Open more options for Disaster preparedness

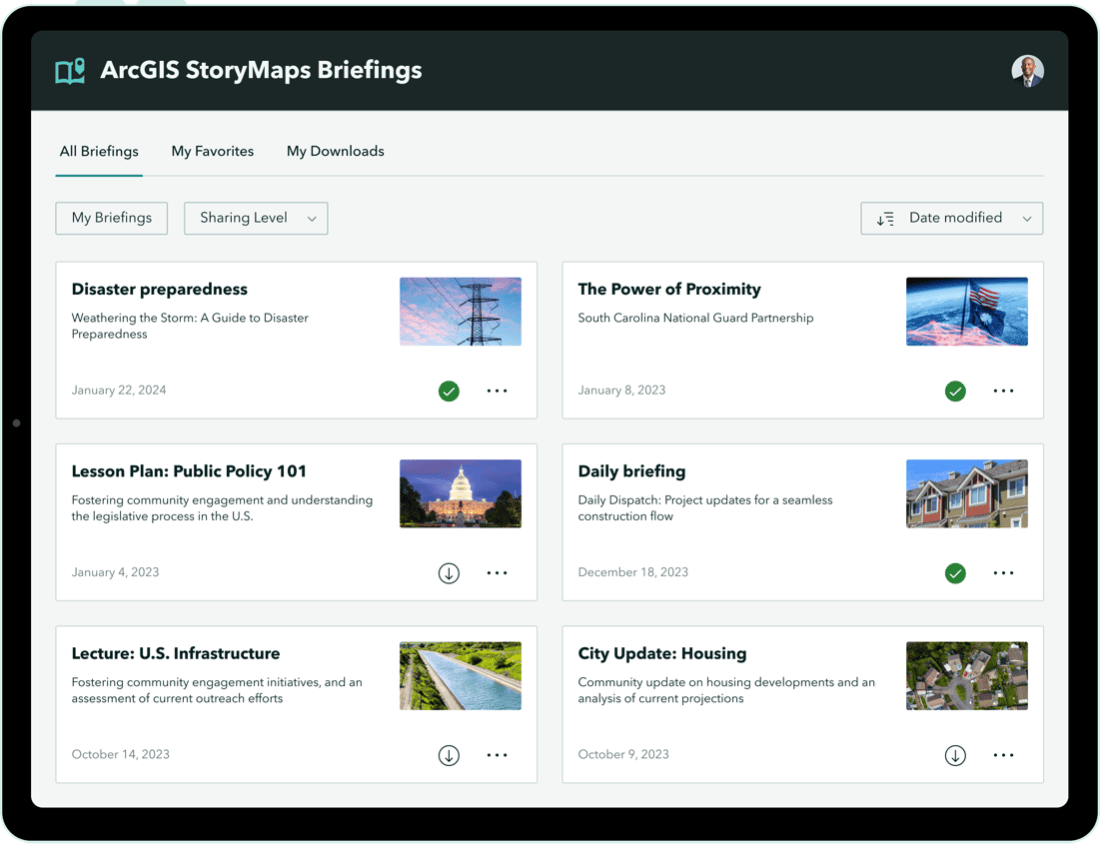(497, 391)
